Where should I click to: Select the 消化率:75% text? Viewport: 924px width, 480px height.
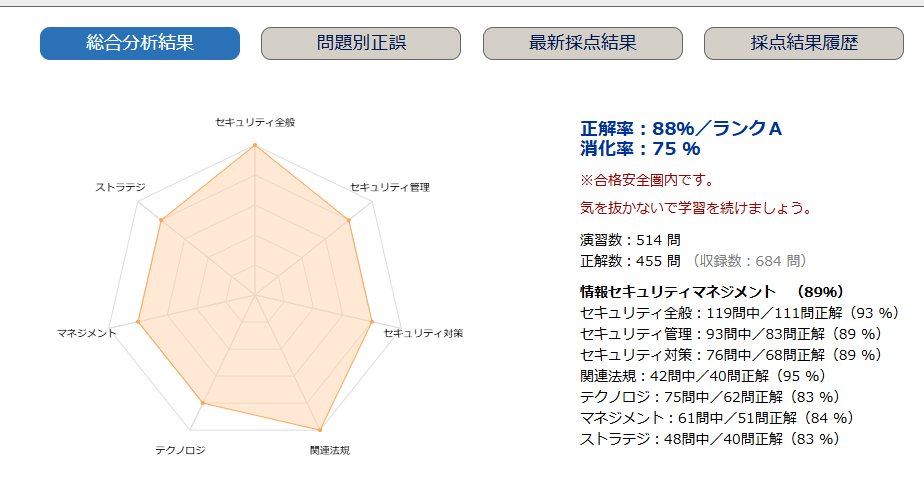click(641, 149)
